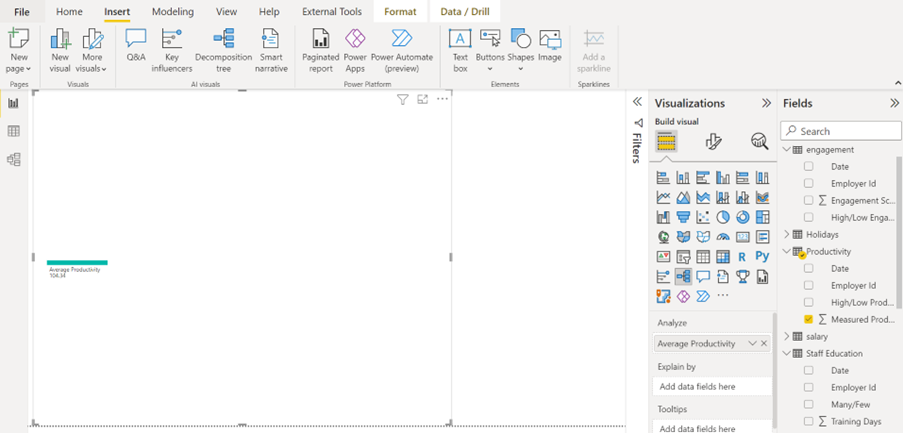Switch to Data view in left sidebar
Viewport: 903px width, 433px height.
tap(13, 131)
